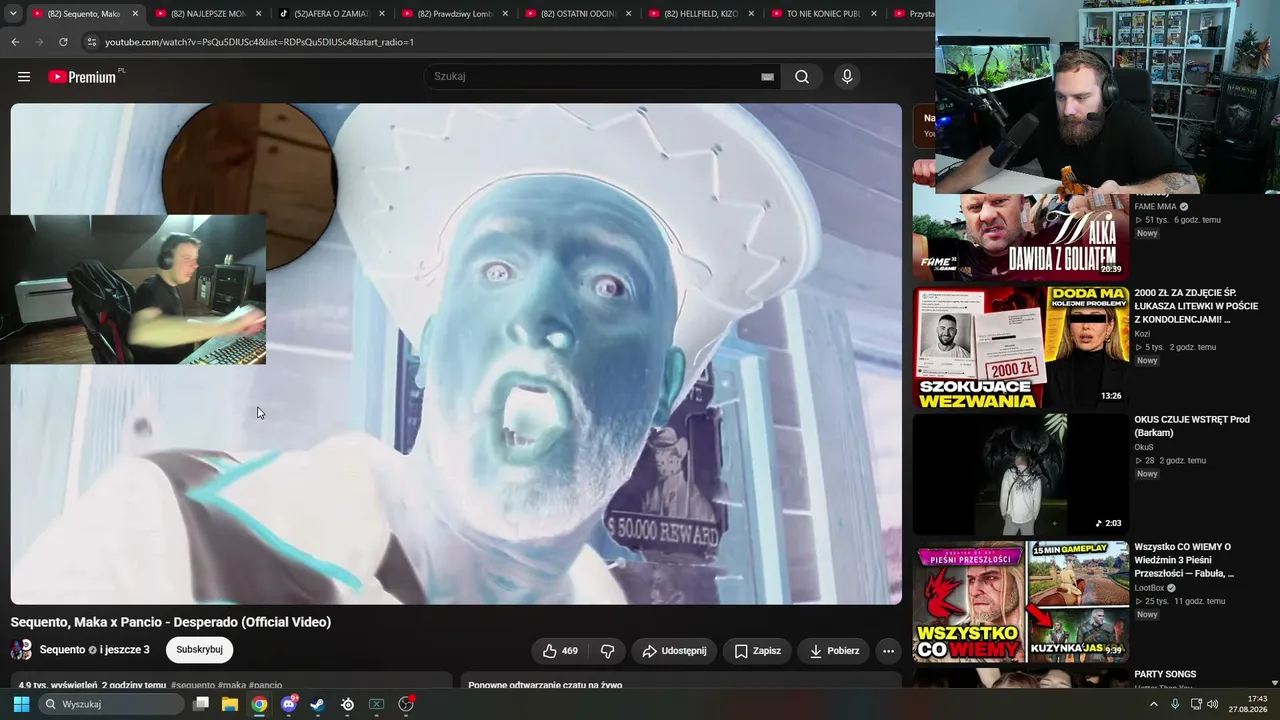Image resolution: width=1280 pixels, height=720 pixels.
Task: Click the magnifier search button
Action: [x=802, y=77]
